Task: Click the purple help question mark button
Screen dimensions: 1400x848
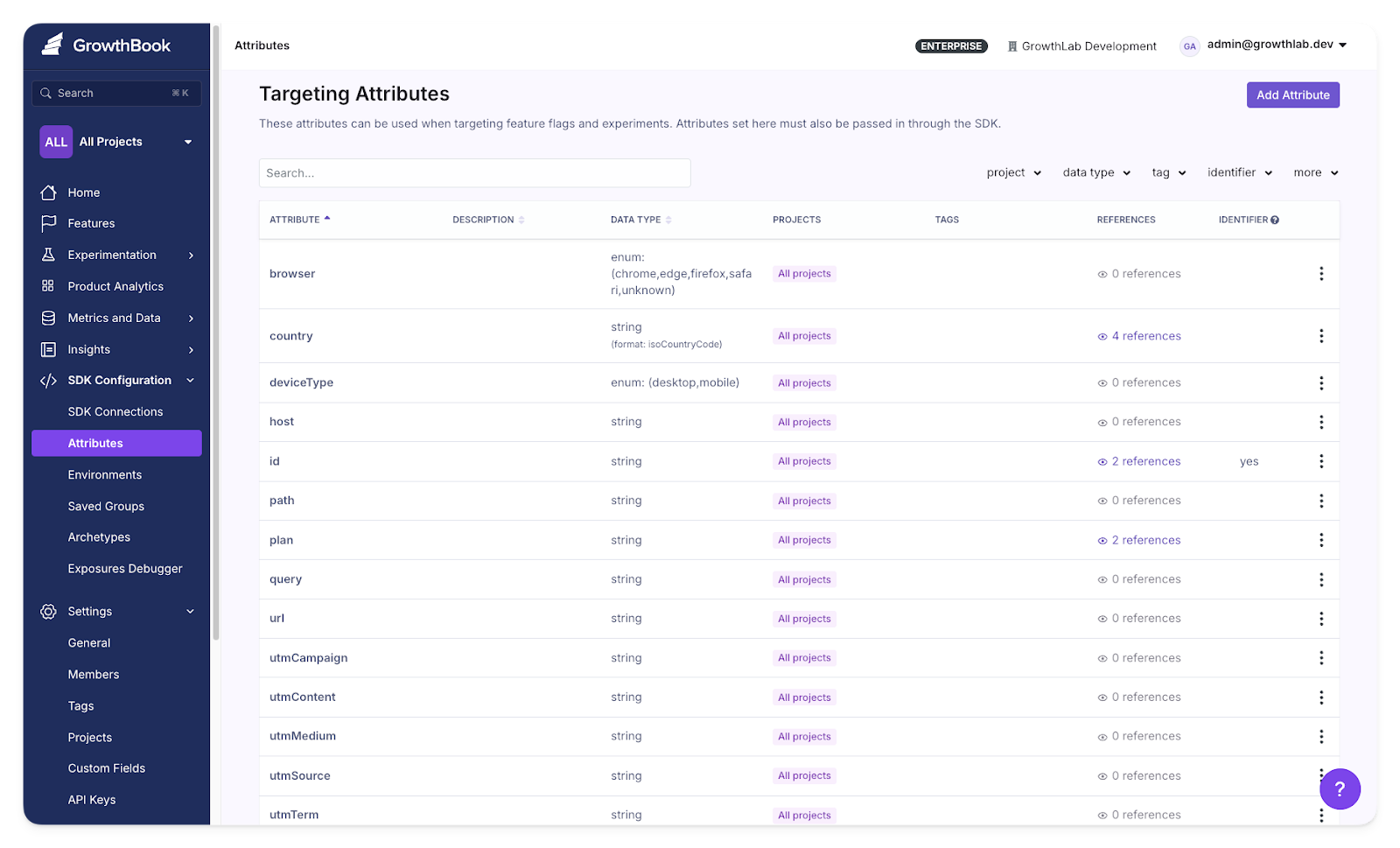Action: pyautogui.click(x=1339, y=789)
